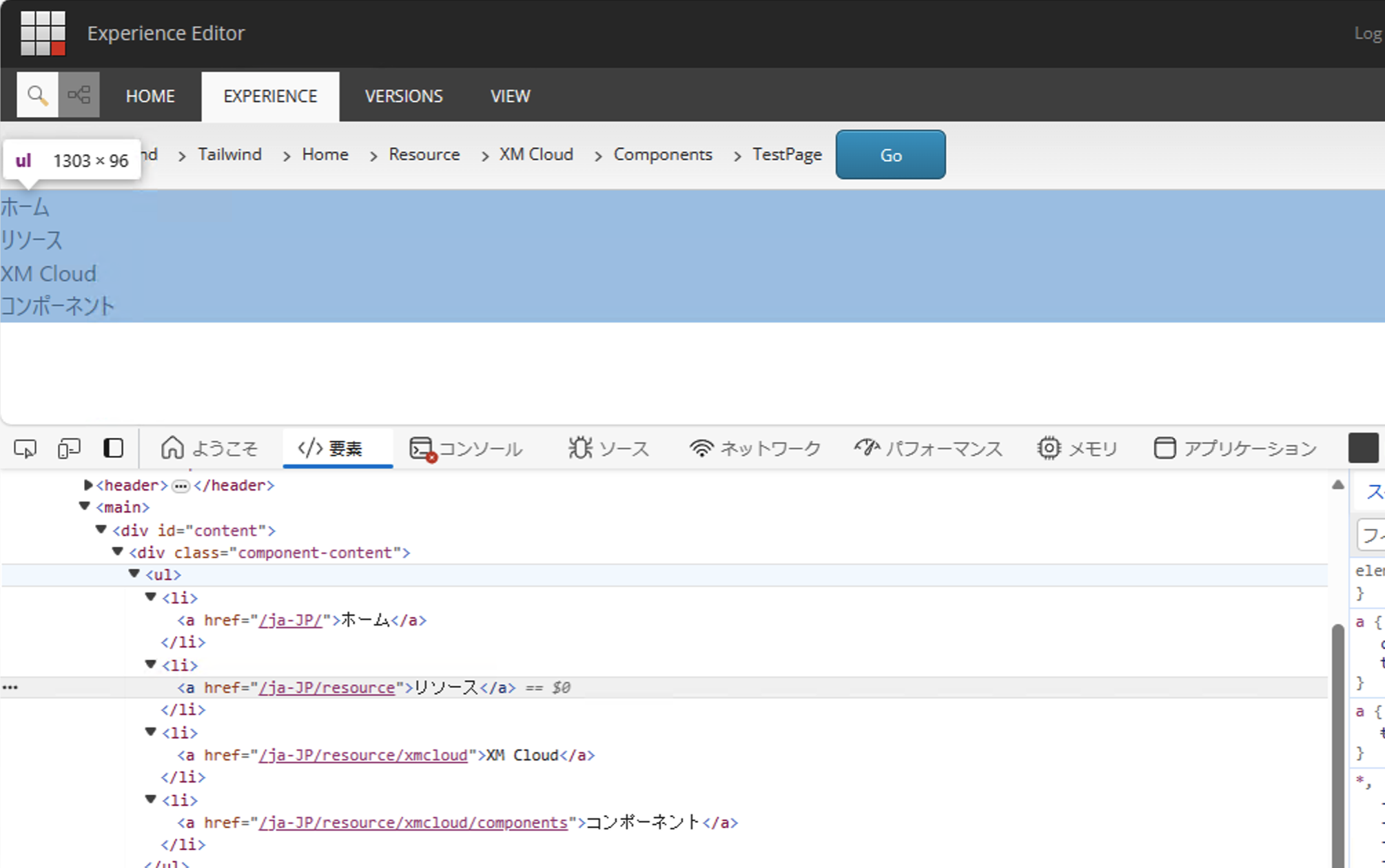Screen dimensions: 1385x868
Task: Toggle the DevTools sidebar panel icon
Action: pyautogui.click(x=114, y=448)
